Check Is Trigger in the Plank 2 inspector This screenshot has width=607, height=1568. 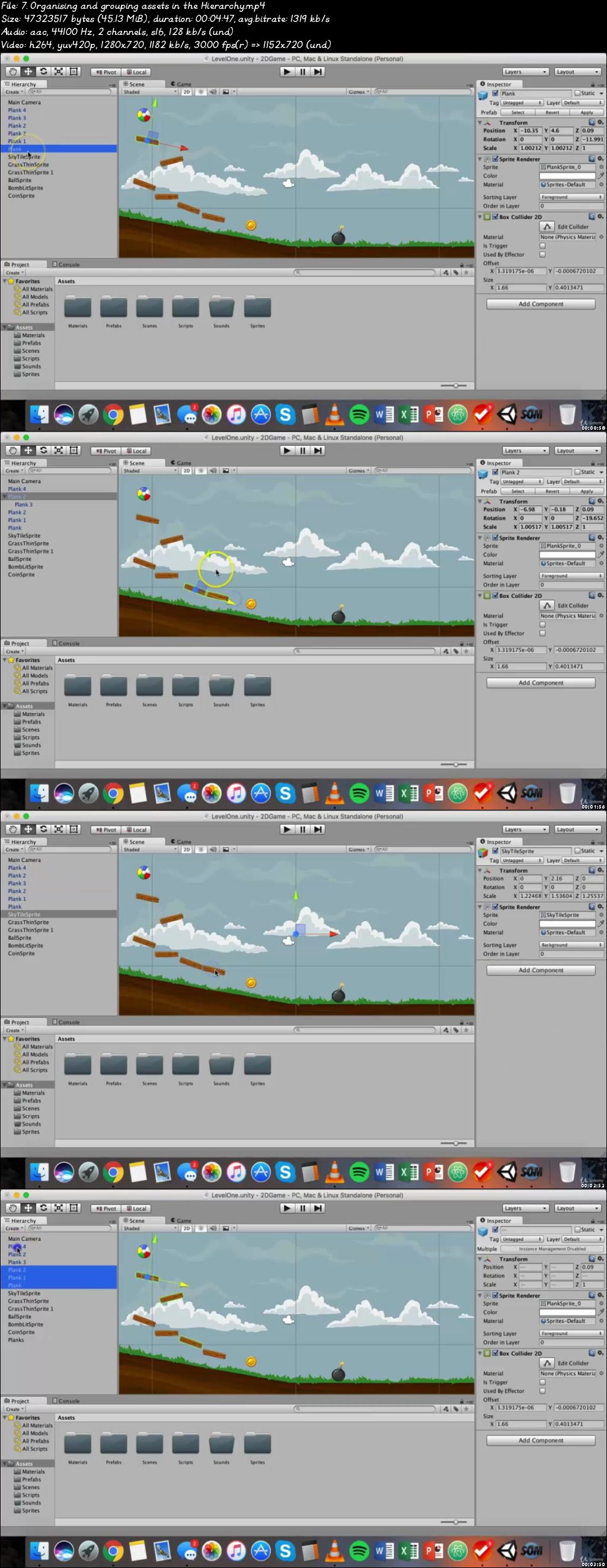pyautogui.click(x=542, y=624)
